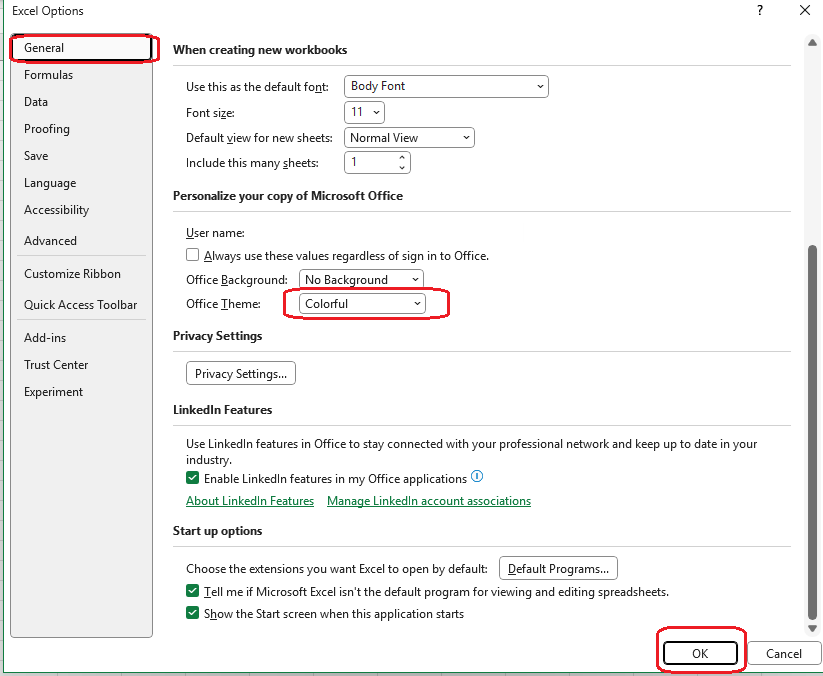Click the Help question mark icon
Screen dimensions: 823x676
[760, 10]
